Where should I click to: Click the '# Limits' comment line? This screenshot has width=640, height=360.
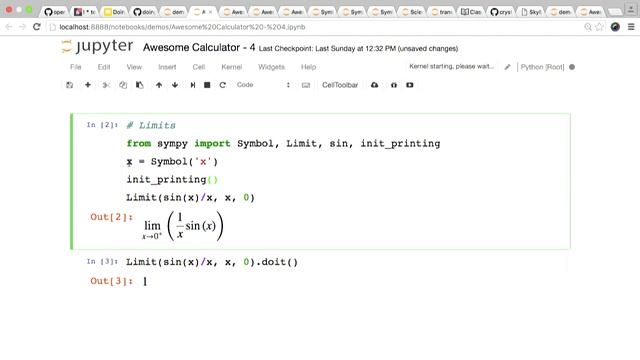pos(151,125)
